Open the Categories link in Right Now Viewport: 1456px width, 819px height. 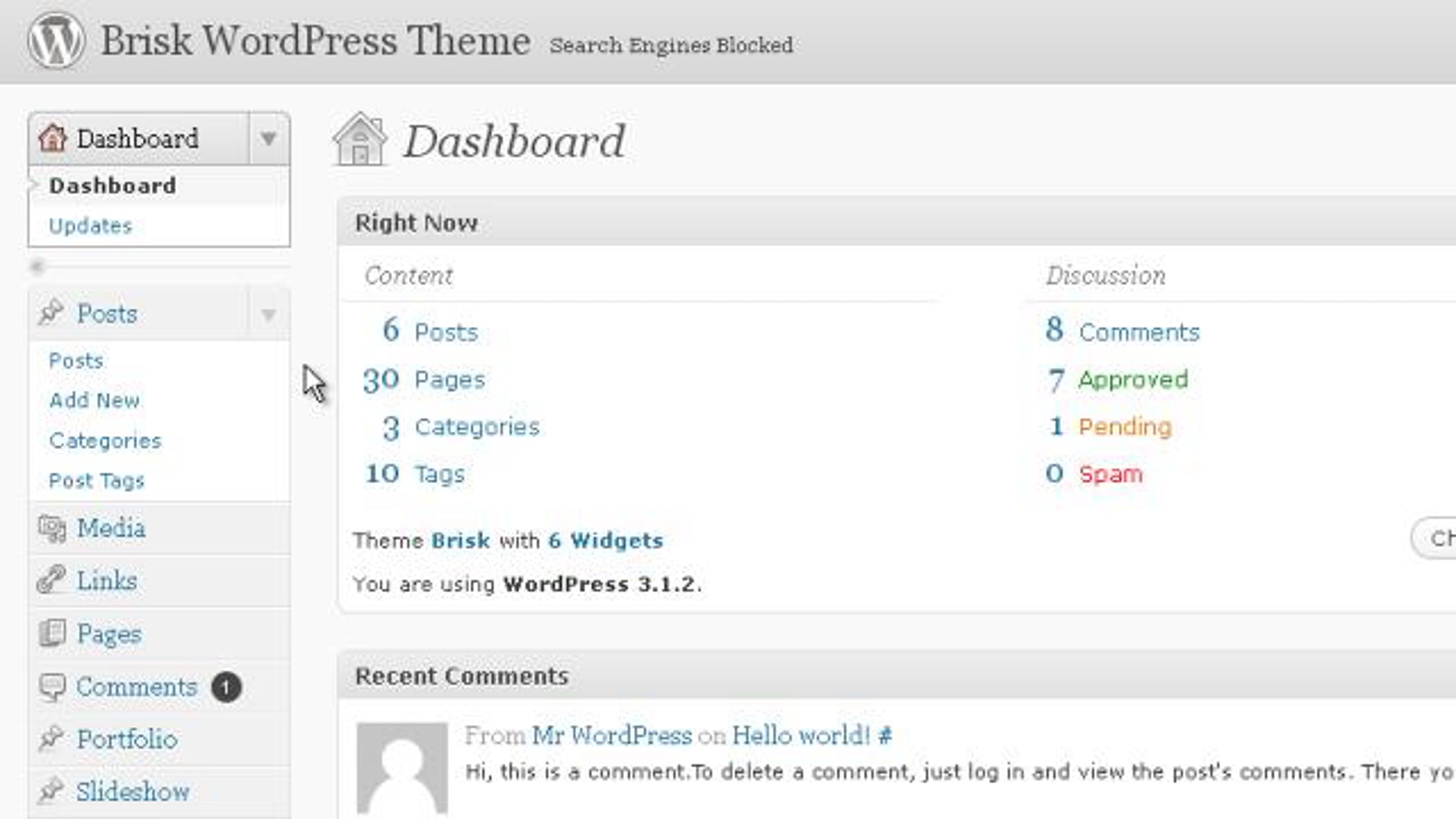coord(477,427)
